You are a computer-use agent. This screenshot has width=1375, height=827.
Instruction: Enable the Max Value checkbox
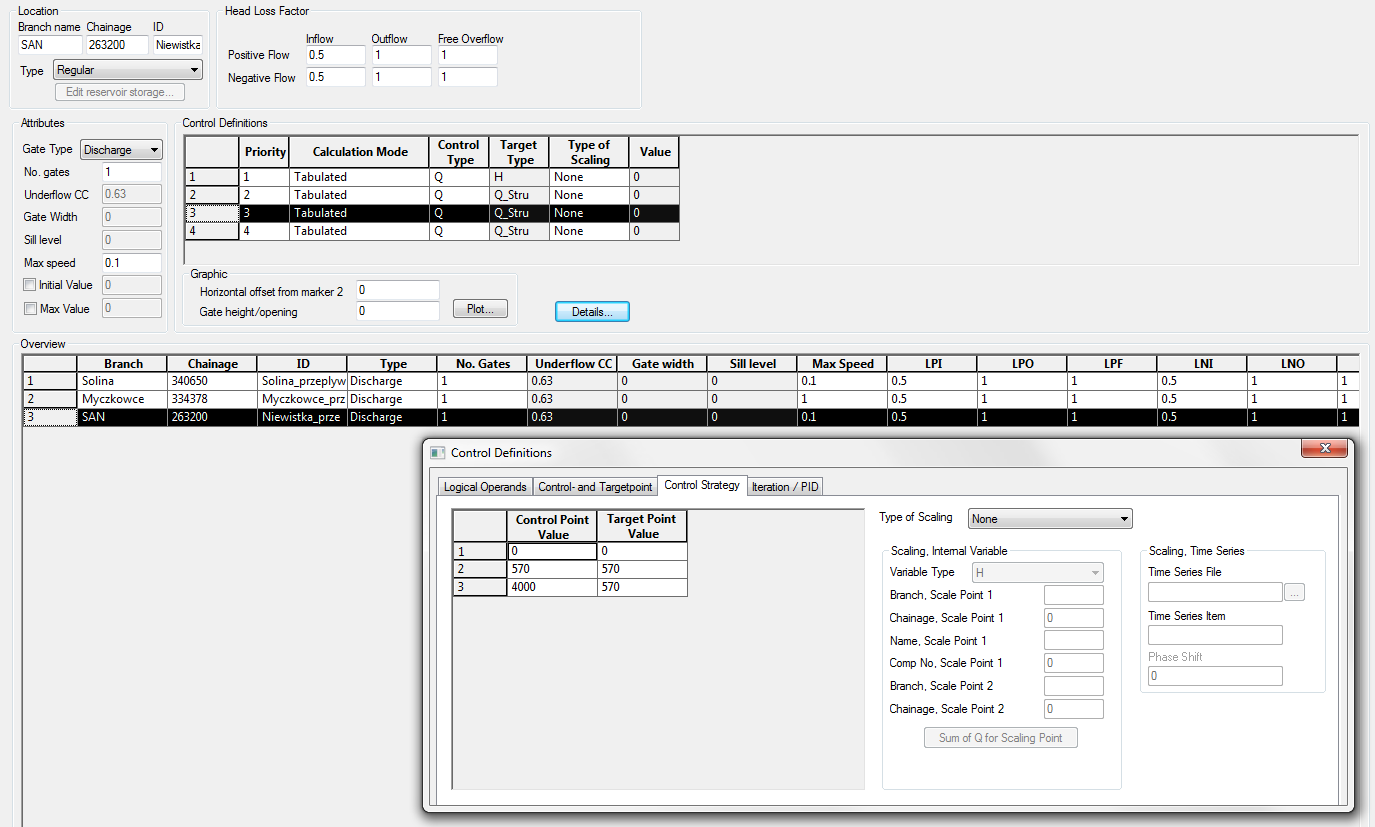(x=30, y=309)
